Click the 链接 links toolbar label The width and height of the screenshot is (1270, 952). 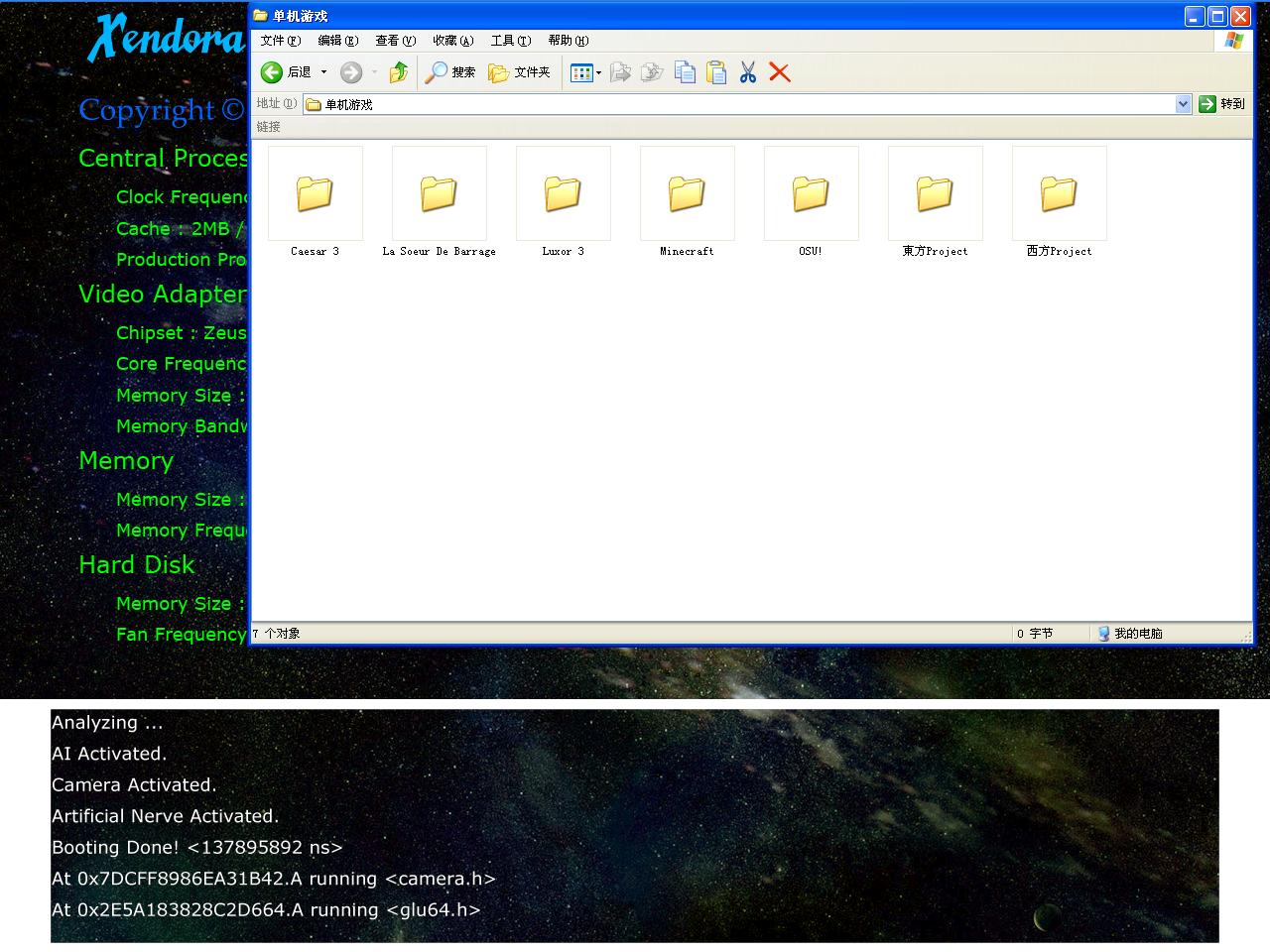pyautogui.click(x=269, y=127)
